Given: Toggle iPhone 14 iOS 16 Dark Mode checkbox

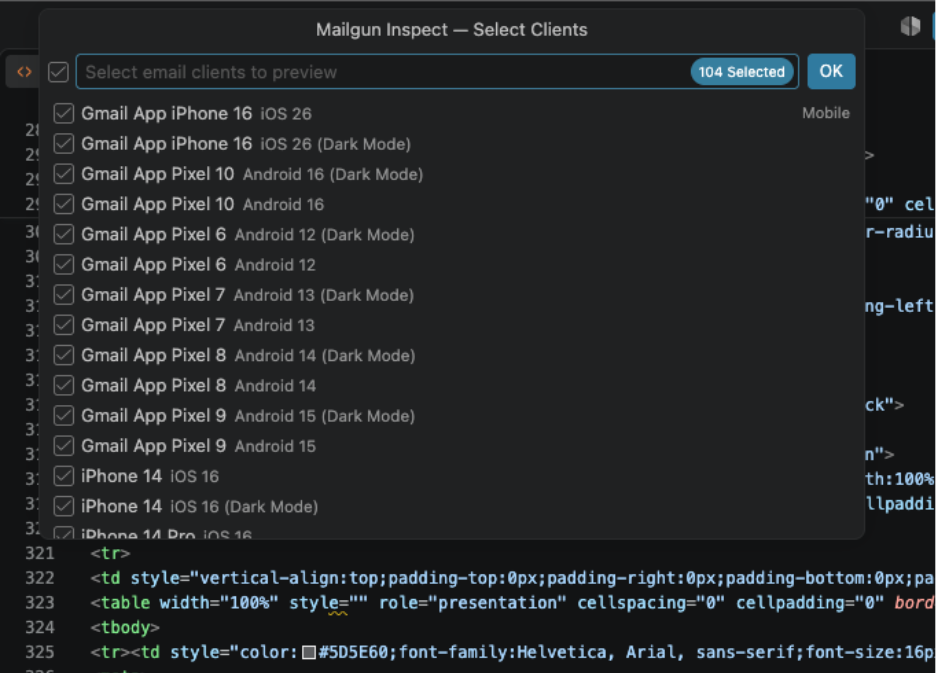Looking at the screenshot, I should (x=64, y=506).
